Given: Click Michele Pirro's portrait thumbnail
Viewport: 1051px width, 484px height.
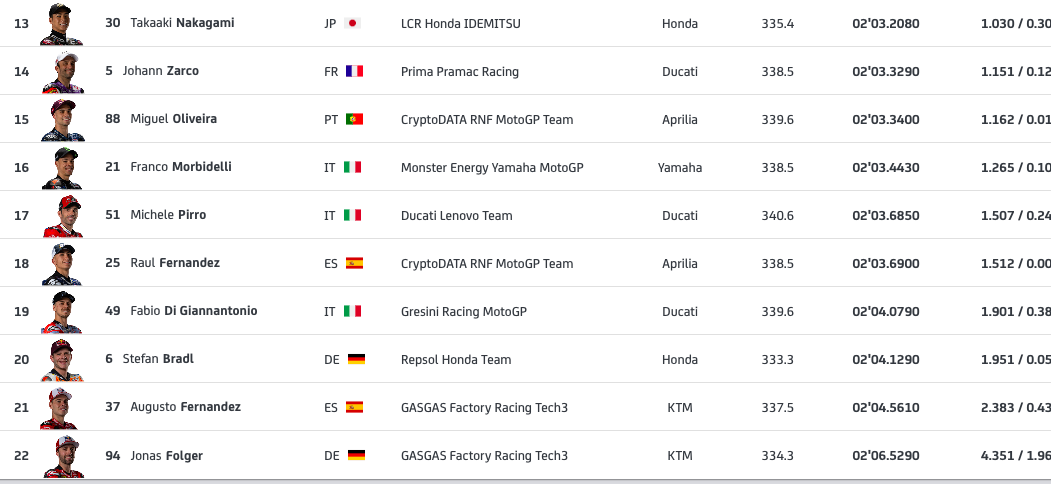Looking at the screenshot, I should point(62,215).
